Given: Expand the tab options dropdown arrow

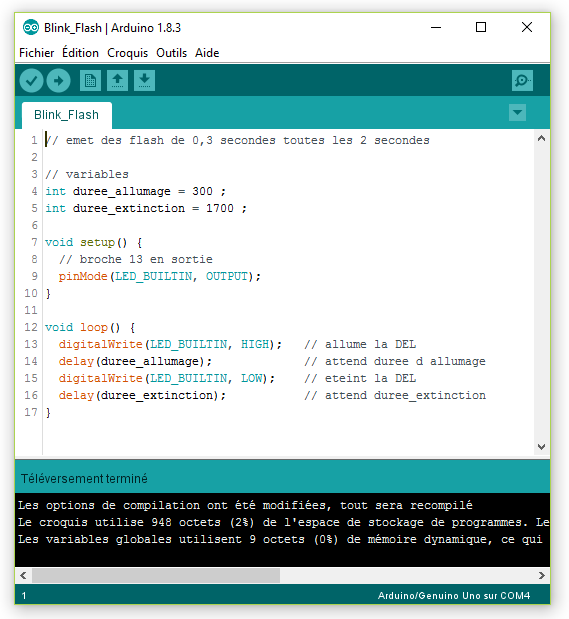Looking at the screenshot, I should click(517, 113).
